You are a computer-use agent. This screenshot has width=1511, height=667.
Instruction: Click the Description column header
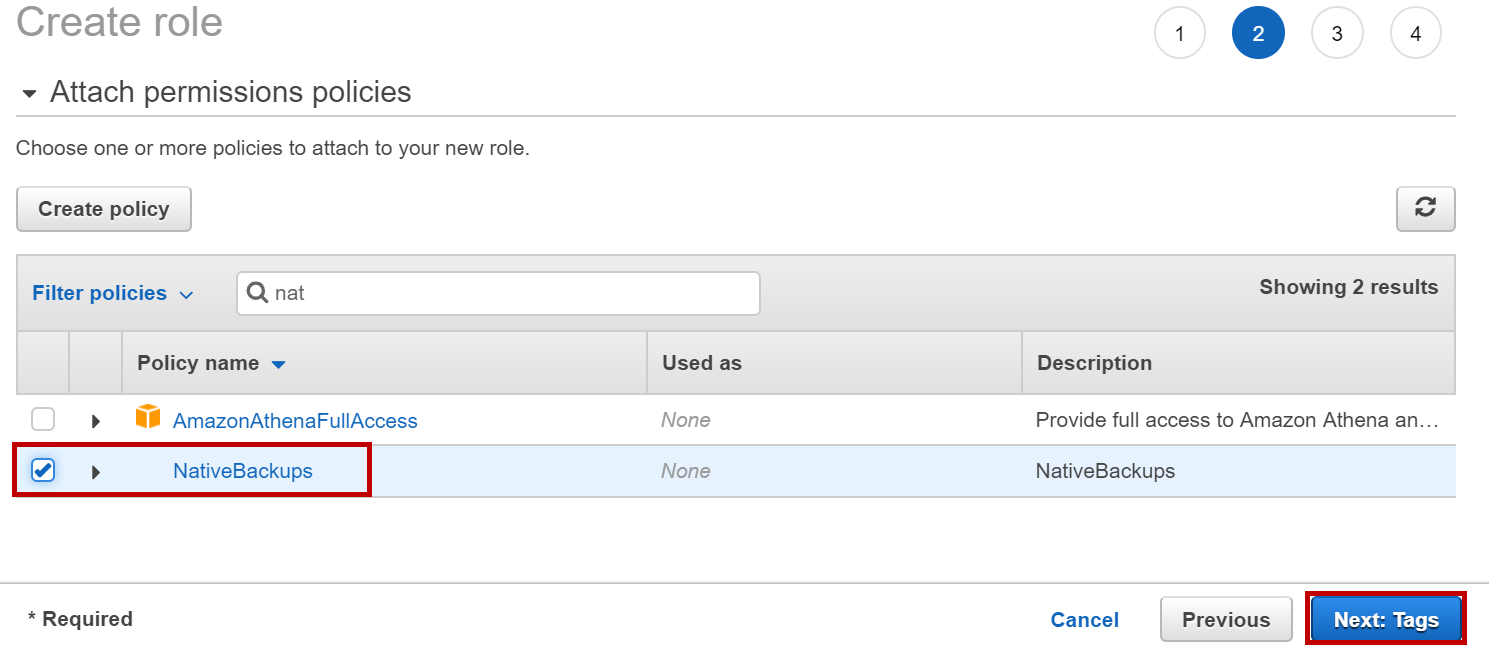[1094, 363]
